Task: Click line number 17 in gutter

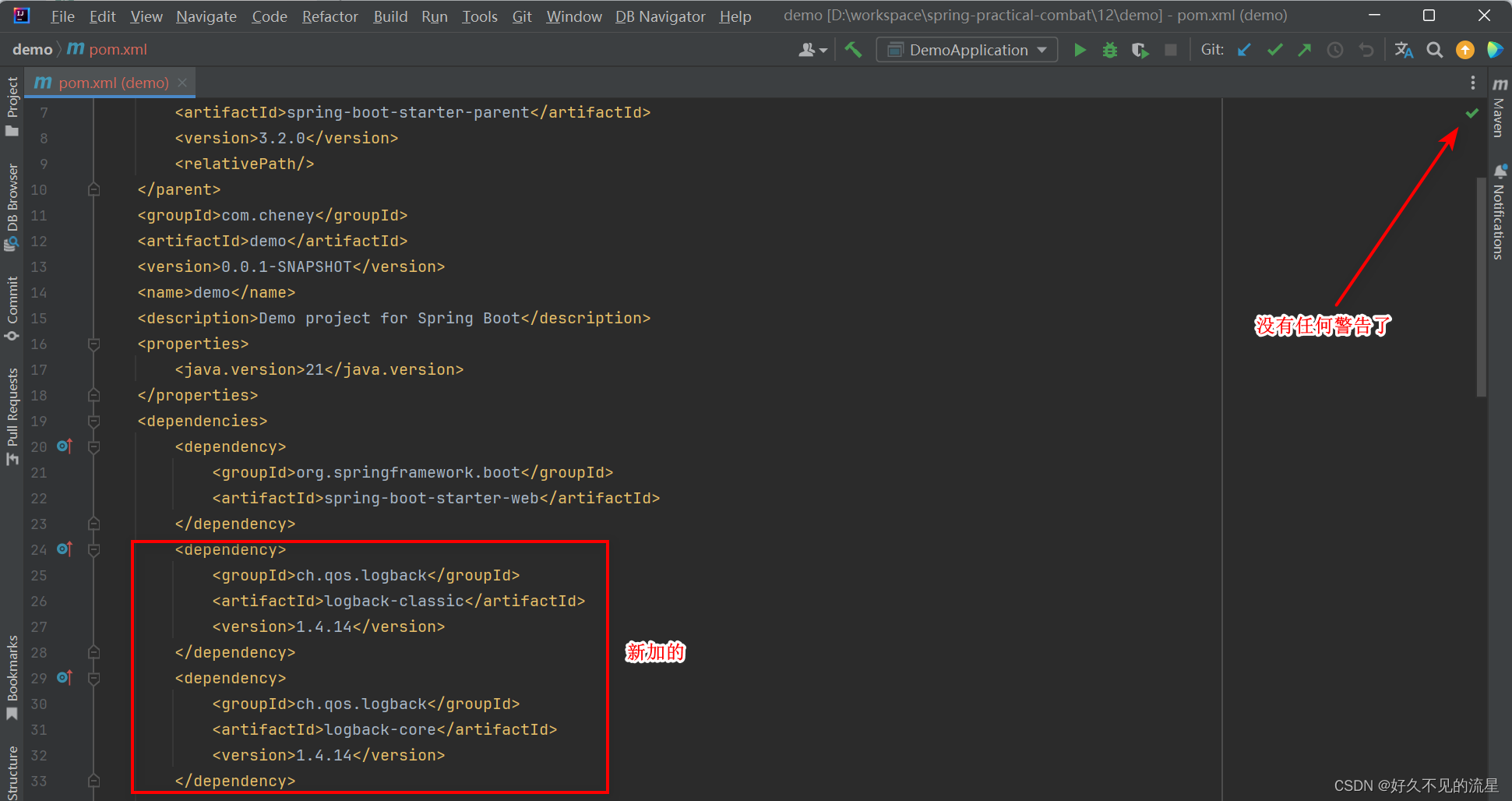Action: pyautogui.click(x=39, y=369)
